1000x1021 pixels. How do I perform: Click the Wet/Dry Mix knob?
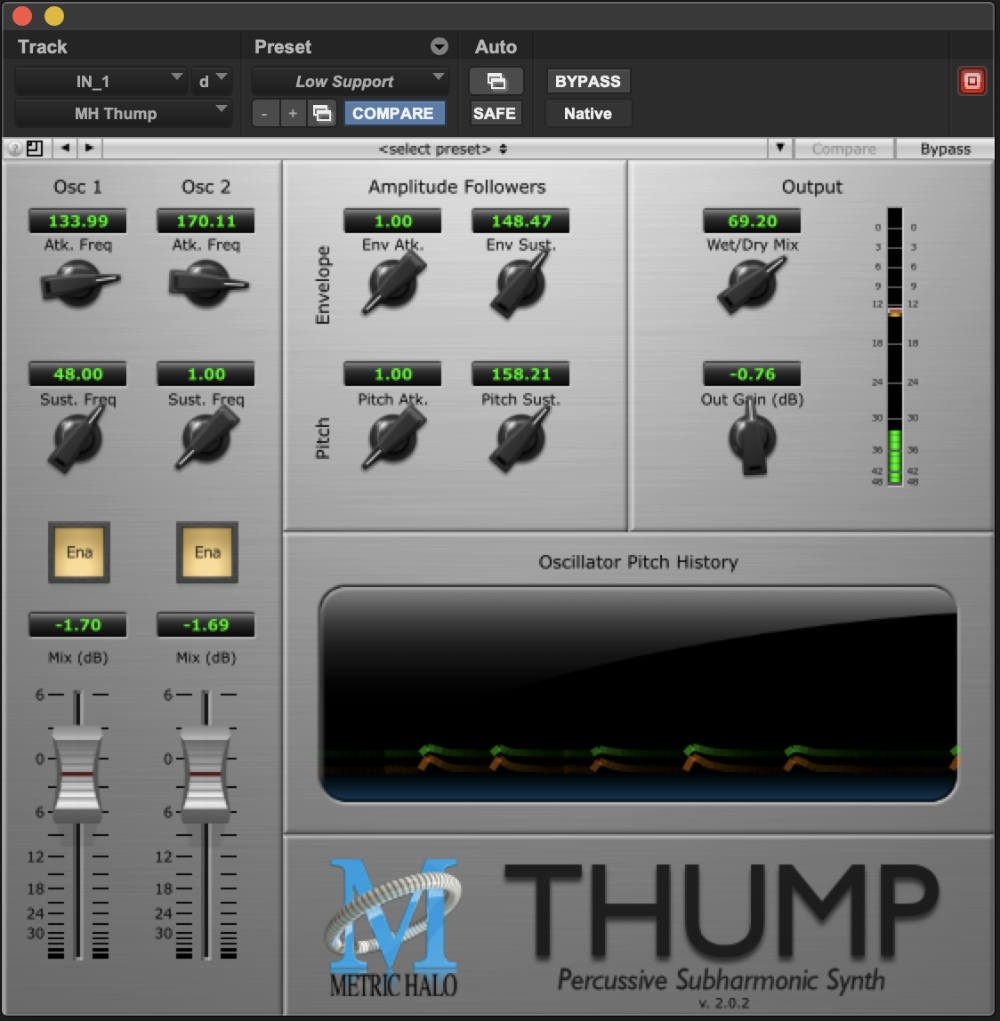pos(751,284)
